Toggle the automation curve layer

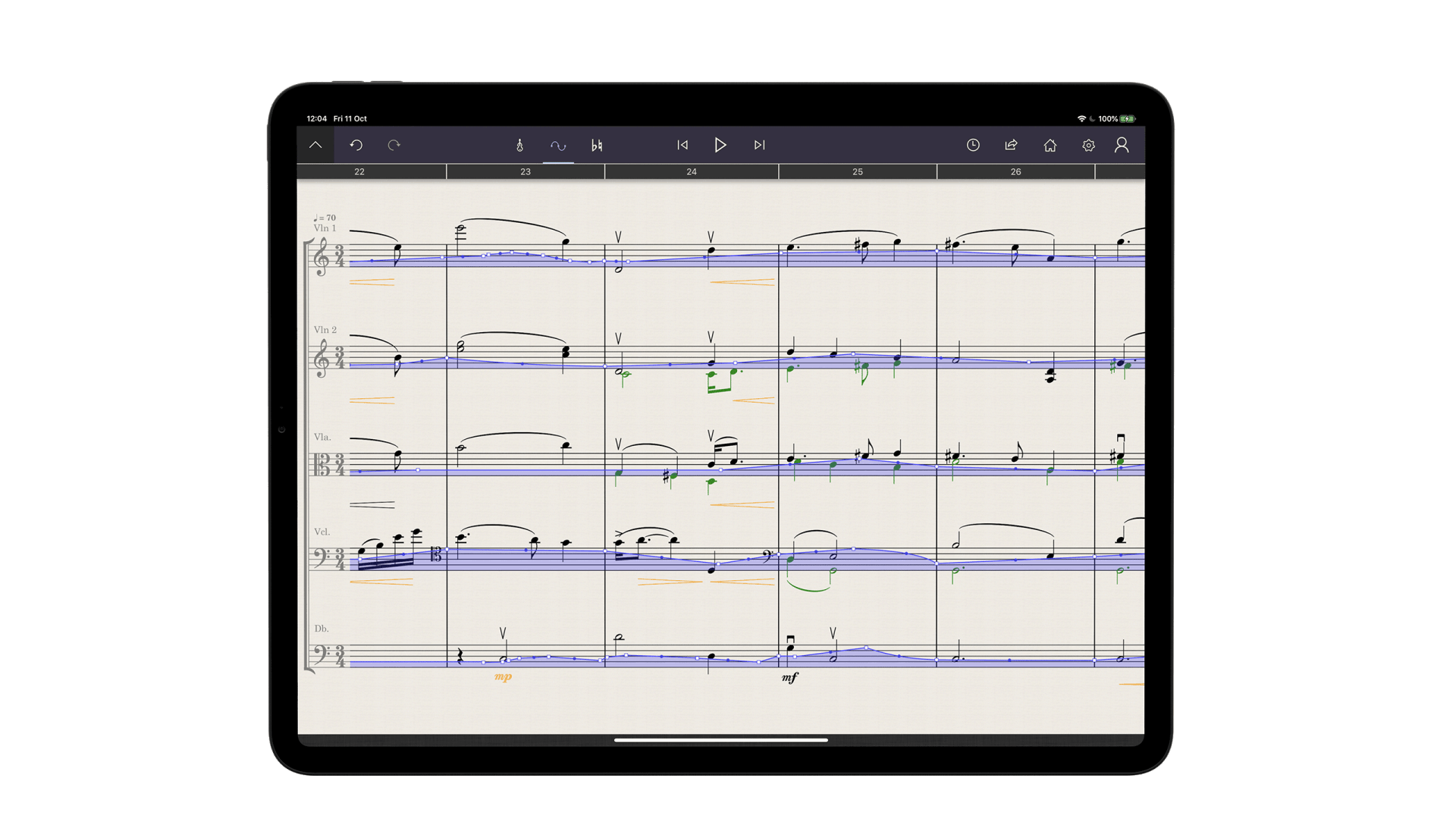tap(558, 145)
